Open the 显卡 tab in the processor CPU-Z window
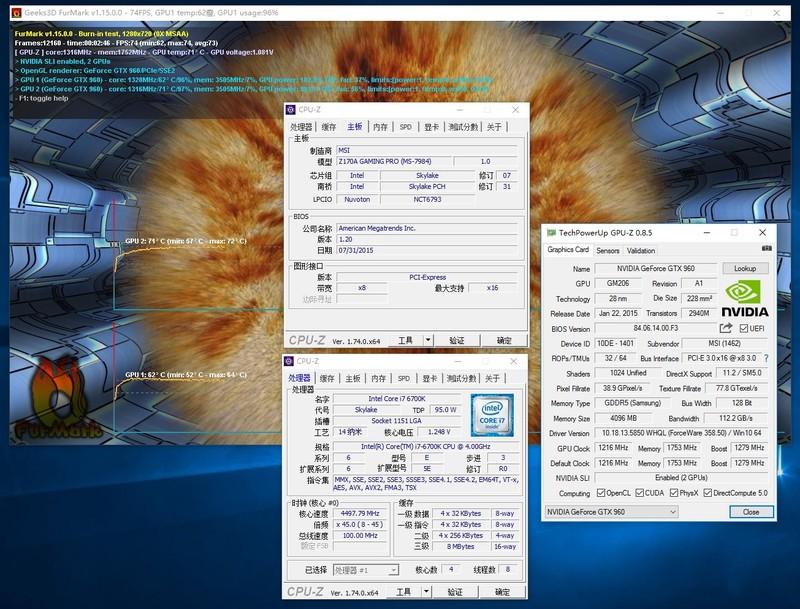 [x=430, y=378]
